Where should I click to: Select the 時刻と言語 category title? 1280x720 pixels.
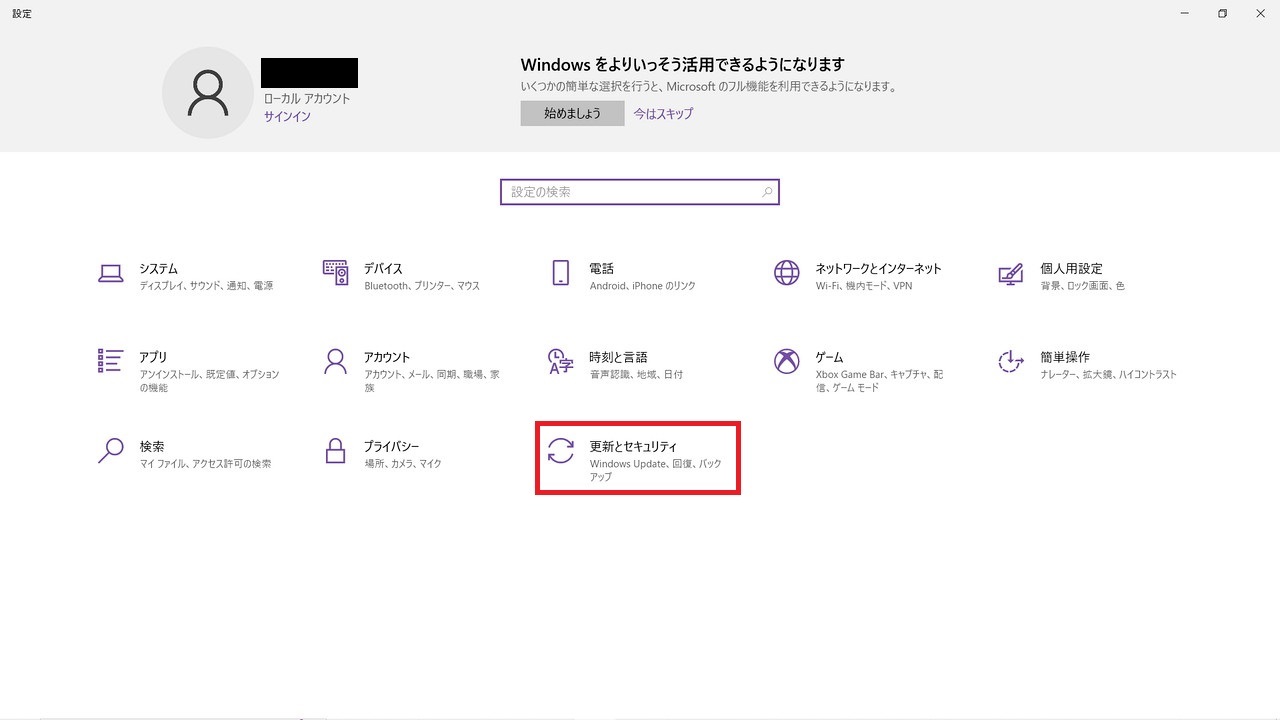pyautogui.click(x=618, y=357)
